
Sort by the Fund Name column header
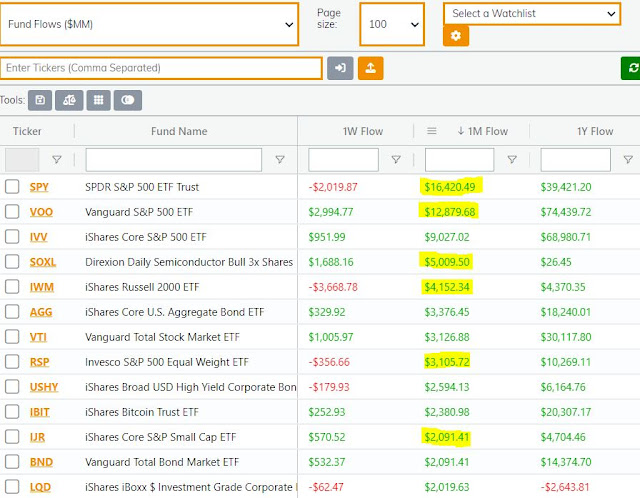pyautogui.click(x=179, y=131)
